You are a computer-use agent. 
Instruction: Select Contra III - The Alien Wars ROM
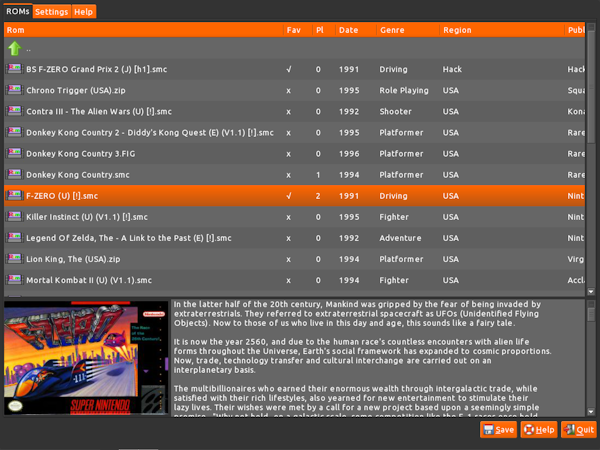(294, 111)
